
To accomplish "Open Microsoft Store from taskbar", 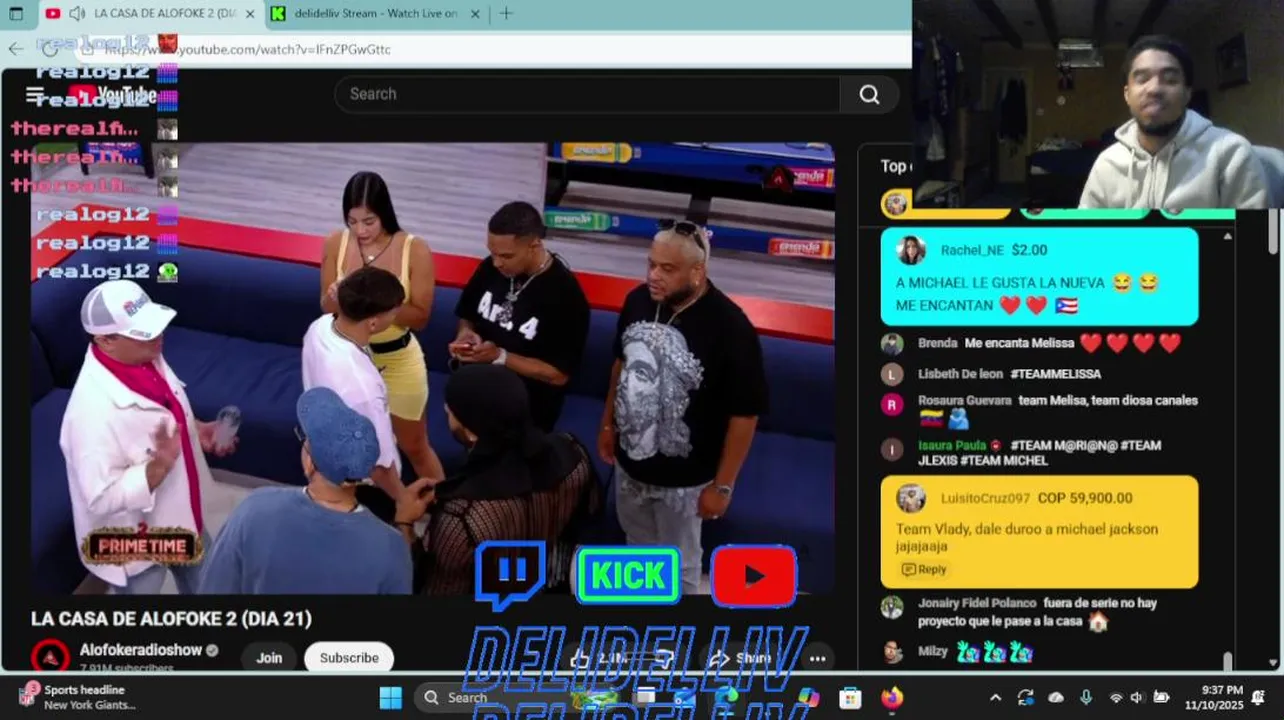I will point(850,697).
